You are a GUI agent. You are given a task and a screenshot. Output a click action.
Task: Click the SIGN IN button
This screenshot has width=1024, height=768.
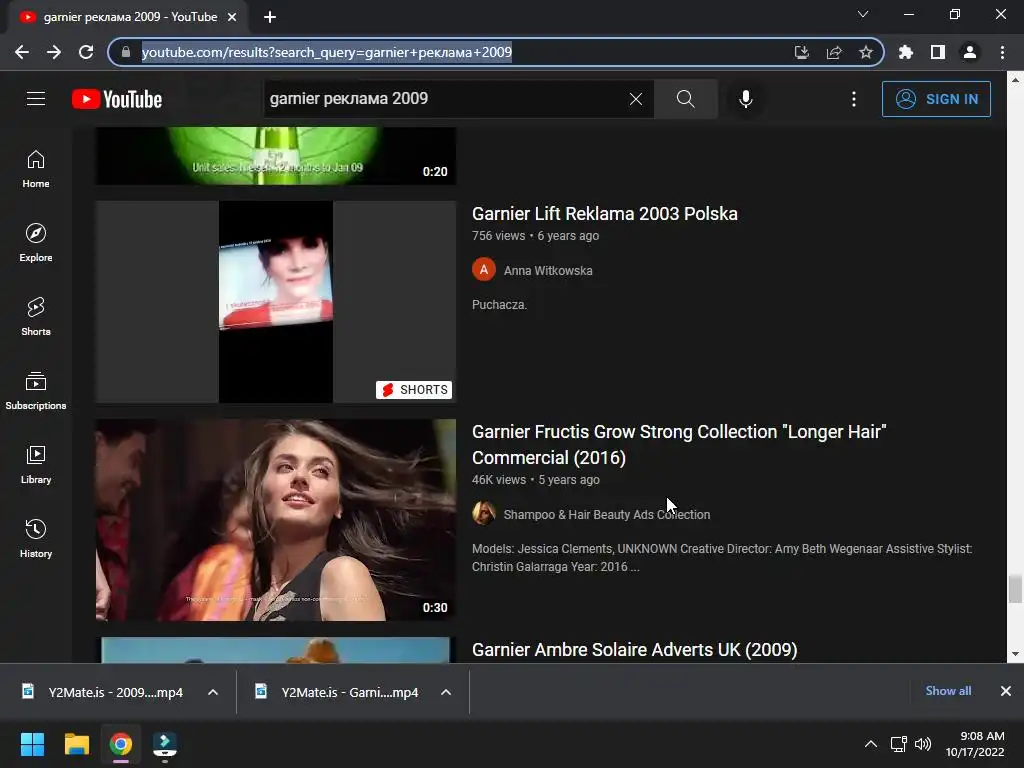point(936,99)
